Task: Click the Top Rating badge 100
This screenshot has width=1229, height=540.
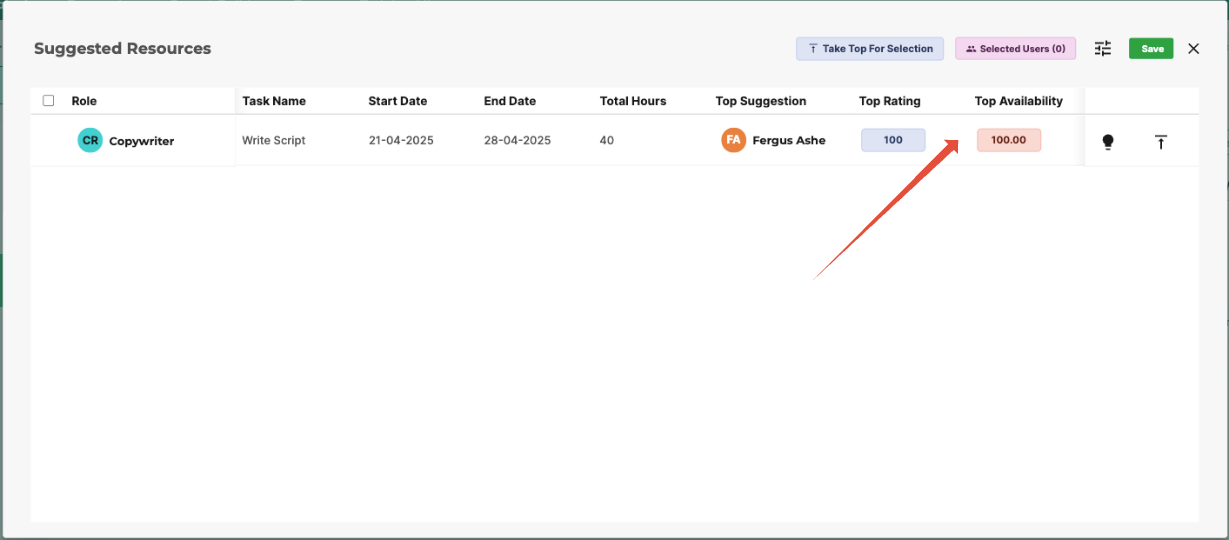Action: 893,140
